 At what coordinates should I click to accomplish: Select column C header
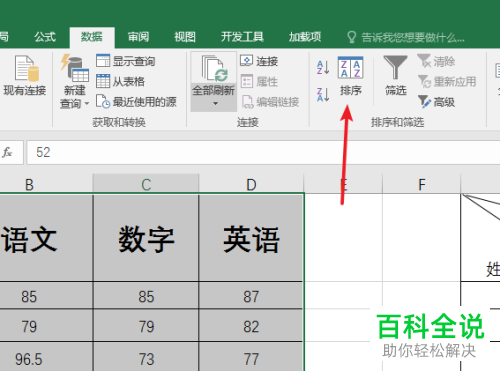(146, 184)
